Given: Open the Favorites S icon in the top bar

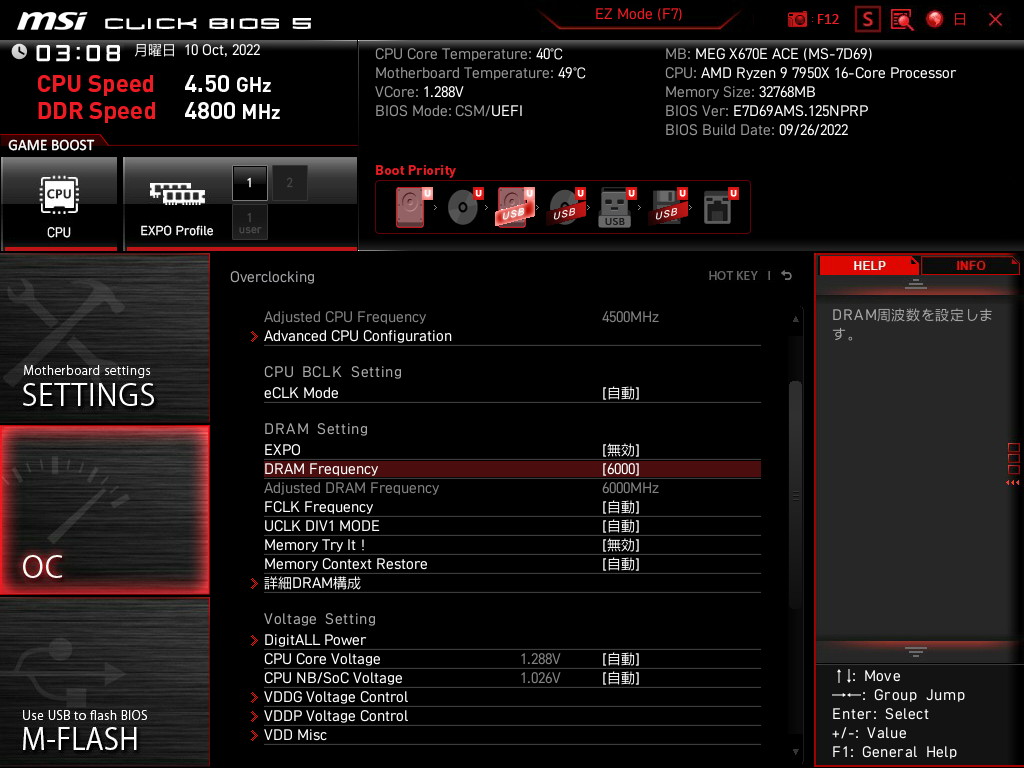Looking at the screenshot, I should coord(868,20).
